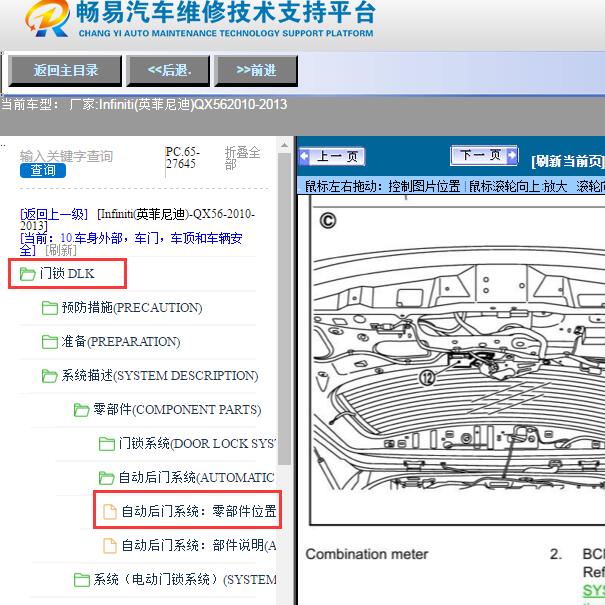Image resolution: width=605 pixels, height=605 pixels.
Task: Open the 自动后门系统：零部件位置 page
Action: pyautogui.click(x=199, y=512)
